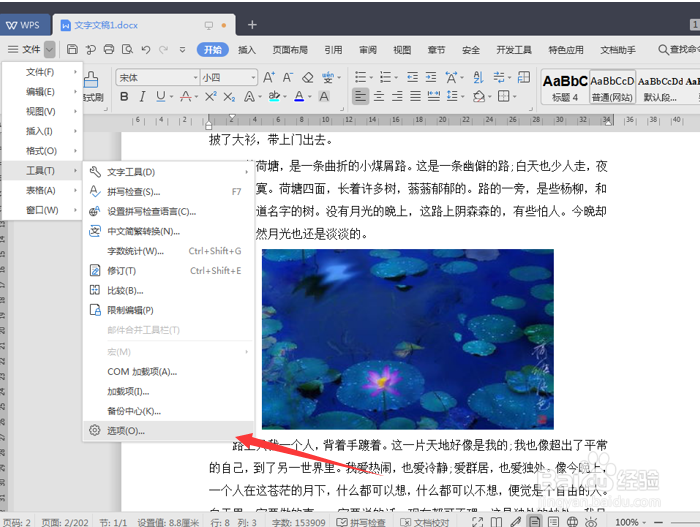Choose 备份中心(K)... menu entry
700x527 pixels.
click(x=168, y=411)
